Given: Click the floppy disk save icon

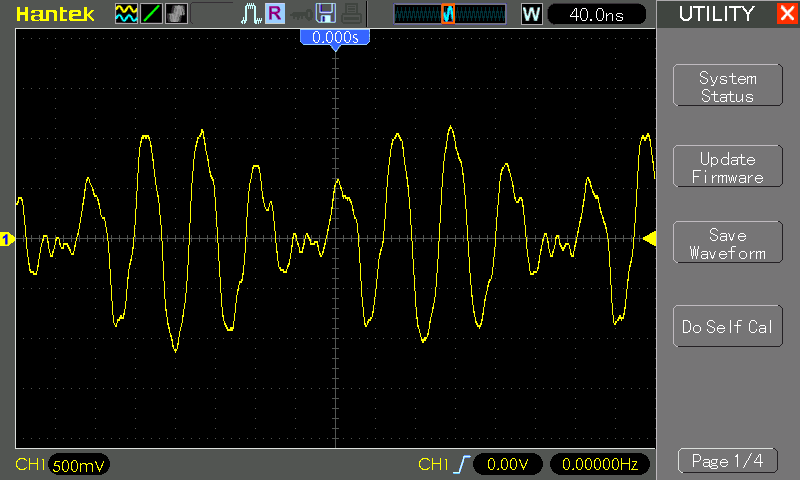Looking at the screenshot, I should click(326, 14).
